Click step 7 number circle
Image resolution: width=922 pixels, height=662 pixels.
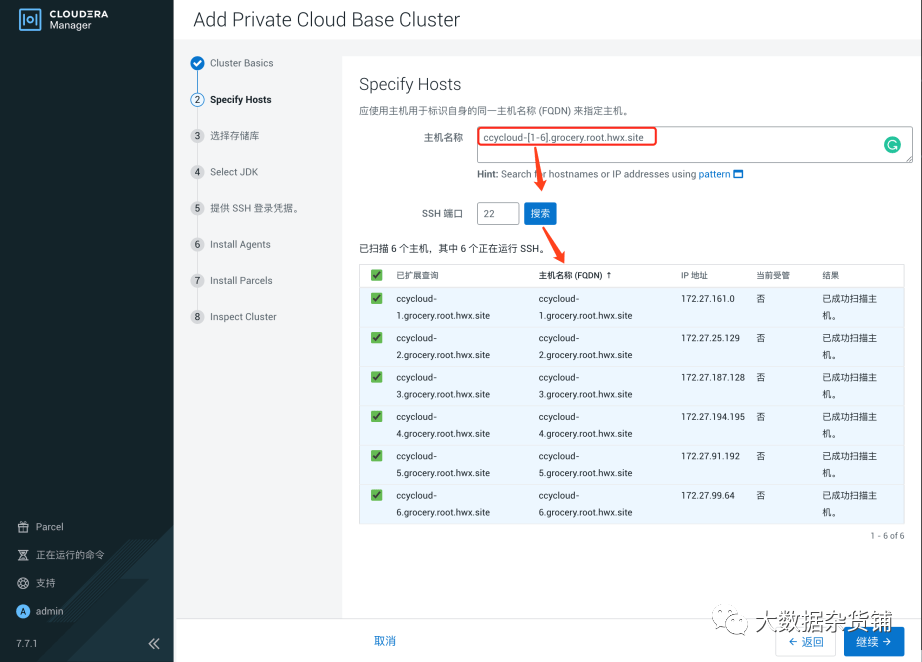pyautogui.click(x=198, y=280)
